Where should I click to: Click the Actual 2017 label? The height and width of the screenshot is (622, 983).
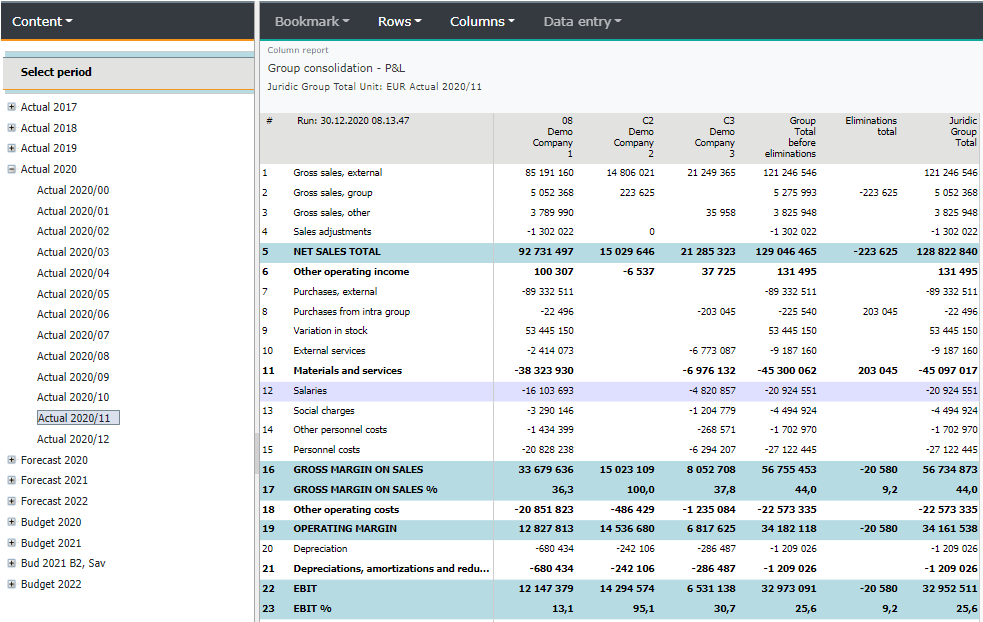(x=49, y=107)
